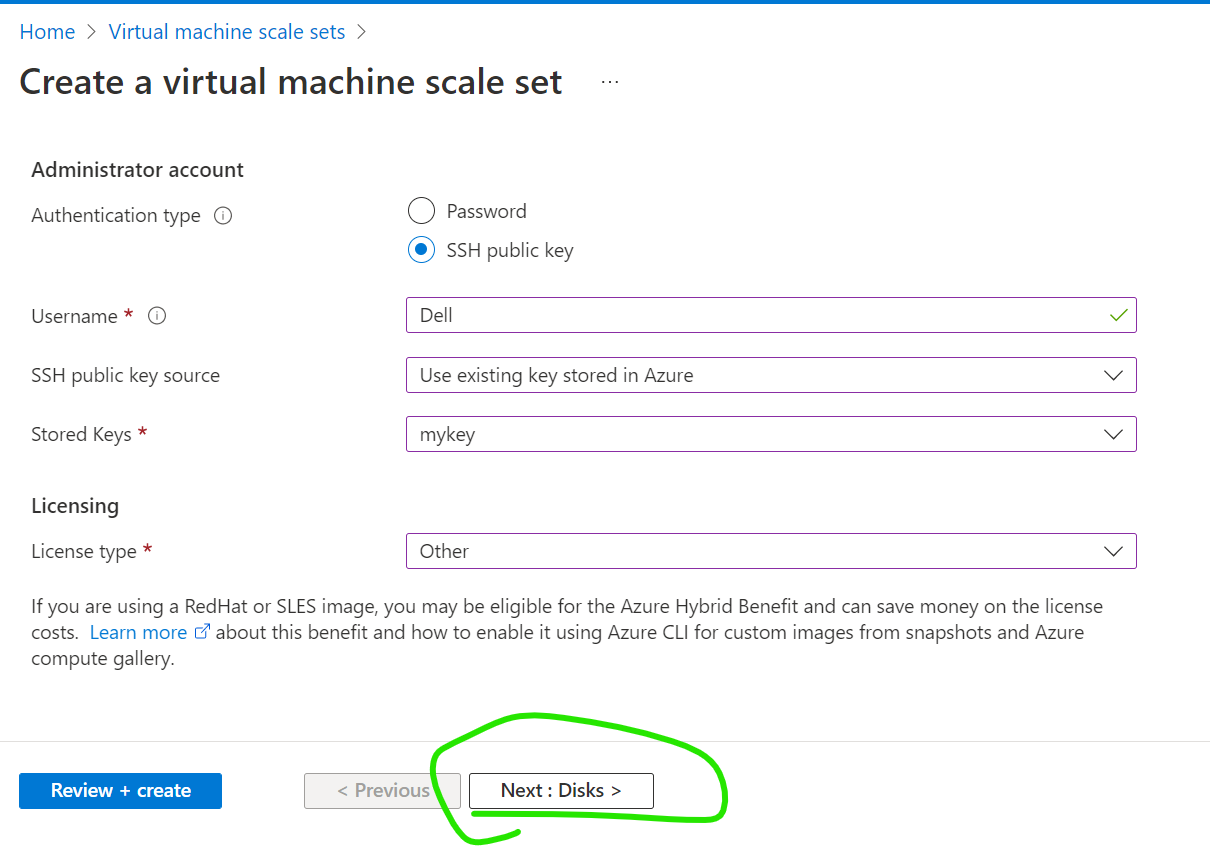Select the Password radio button
The height and width of the screenshot is (849, 1210).
[x=421, y=211]
